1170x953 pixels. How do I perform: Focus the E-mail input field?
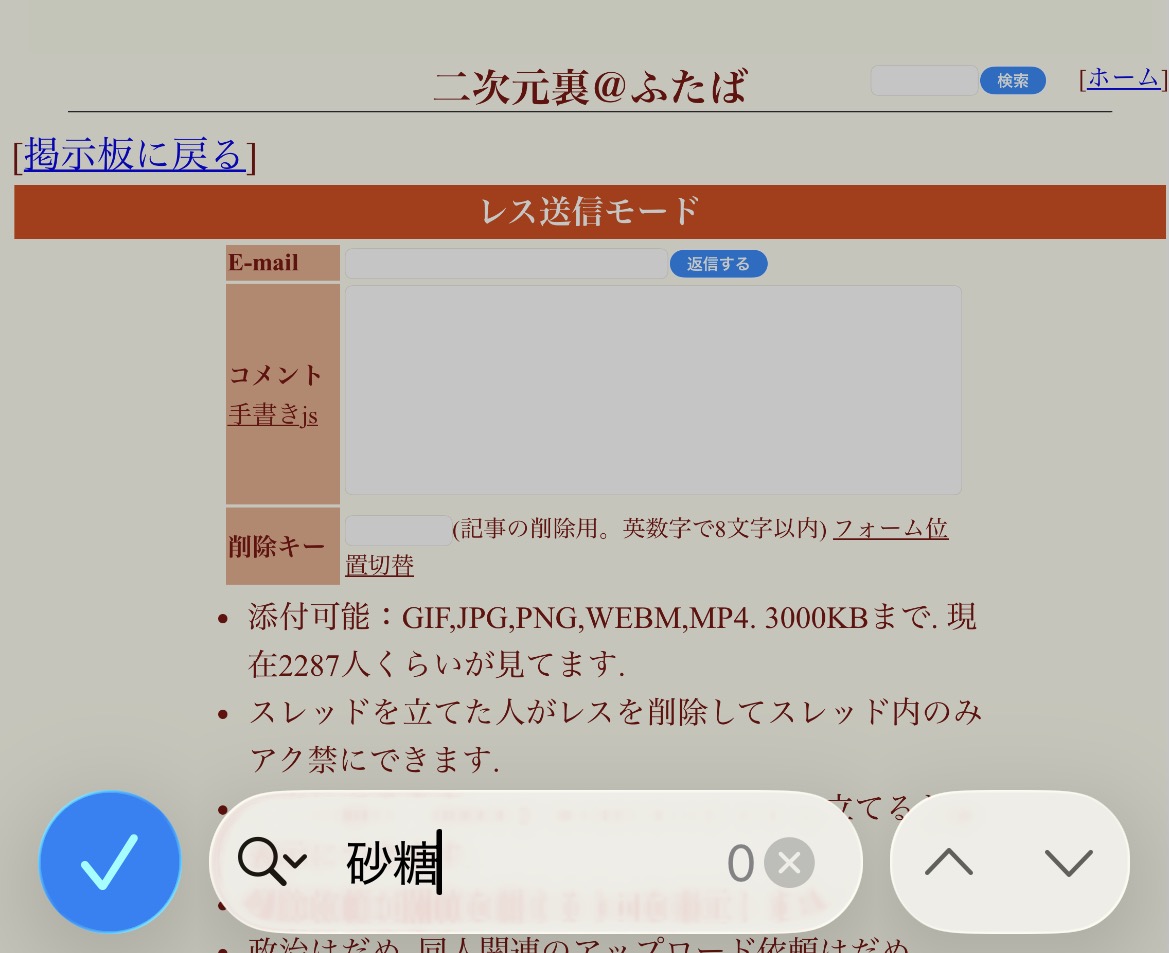pos(505,264)
